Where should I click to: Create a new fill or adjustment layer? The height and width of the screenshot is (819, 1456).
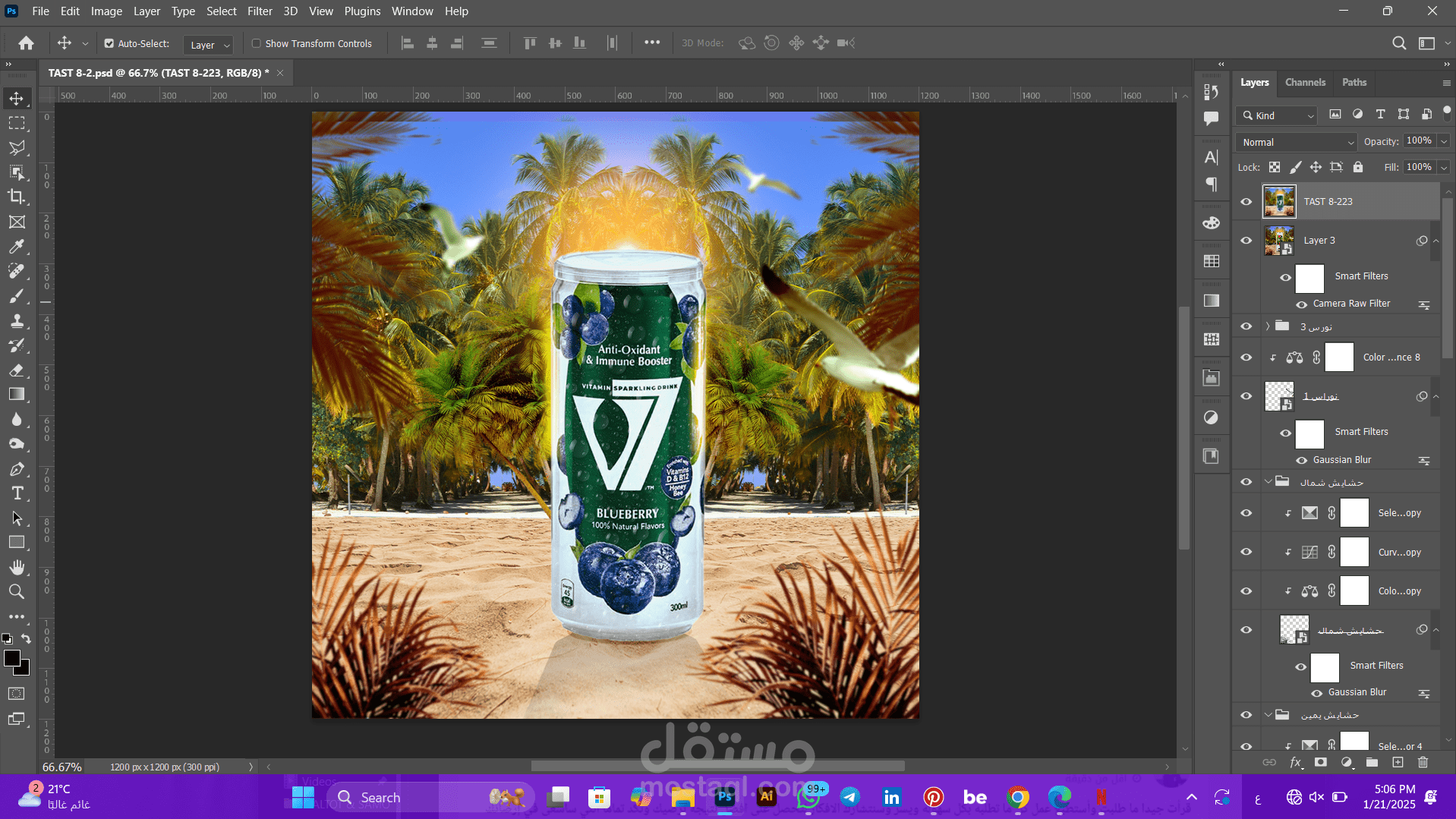click(x=1347, y=763)
